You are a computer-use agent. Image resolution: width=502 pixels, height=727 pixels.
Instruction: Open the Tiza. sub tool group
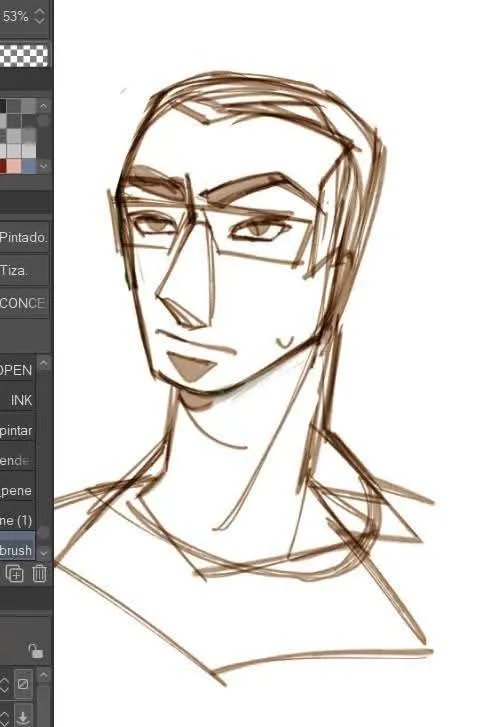pos(24,270)
